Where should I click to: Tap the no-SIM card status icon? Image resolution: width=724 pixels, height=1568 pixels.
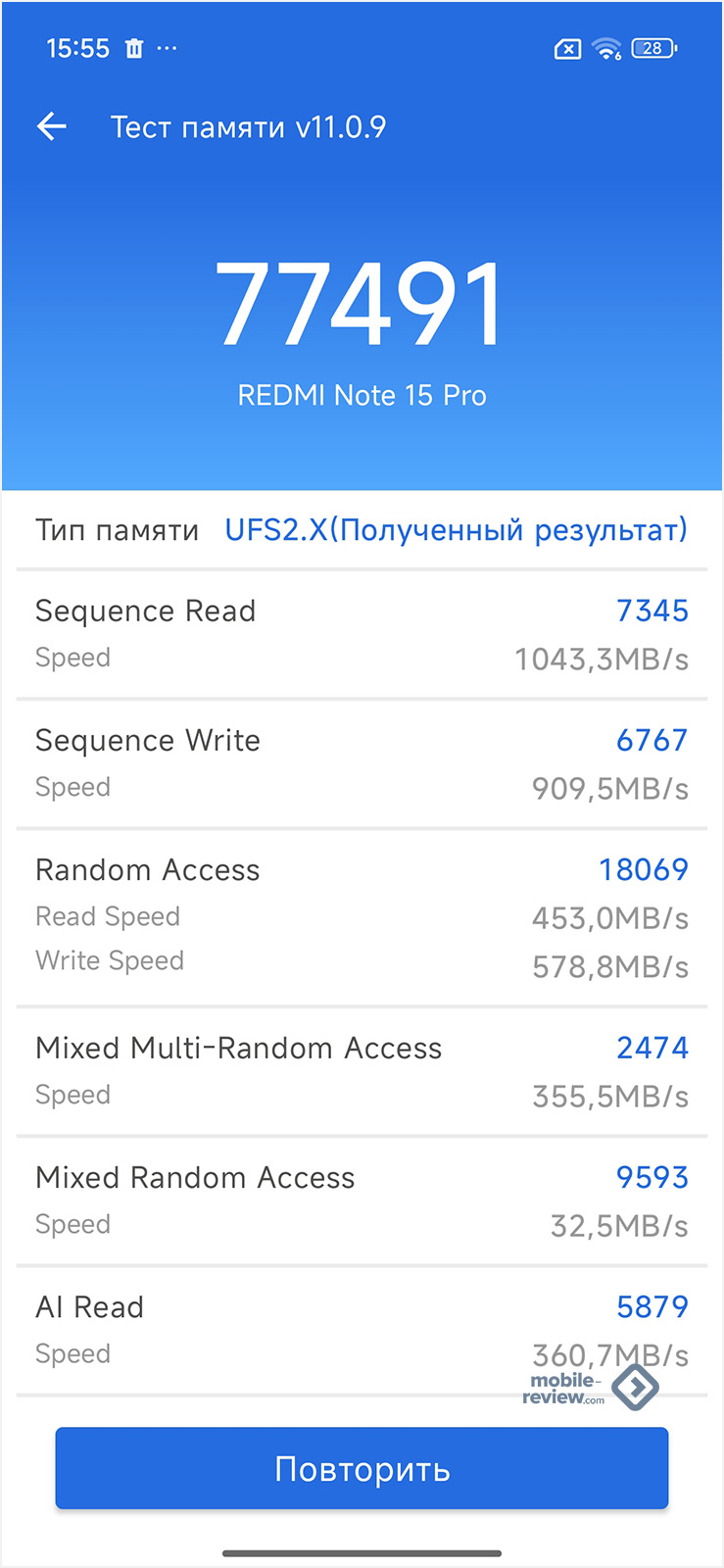pos(567,49)
